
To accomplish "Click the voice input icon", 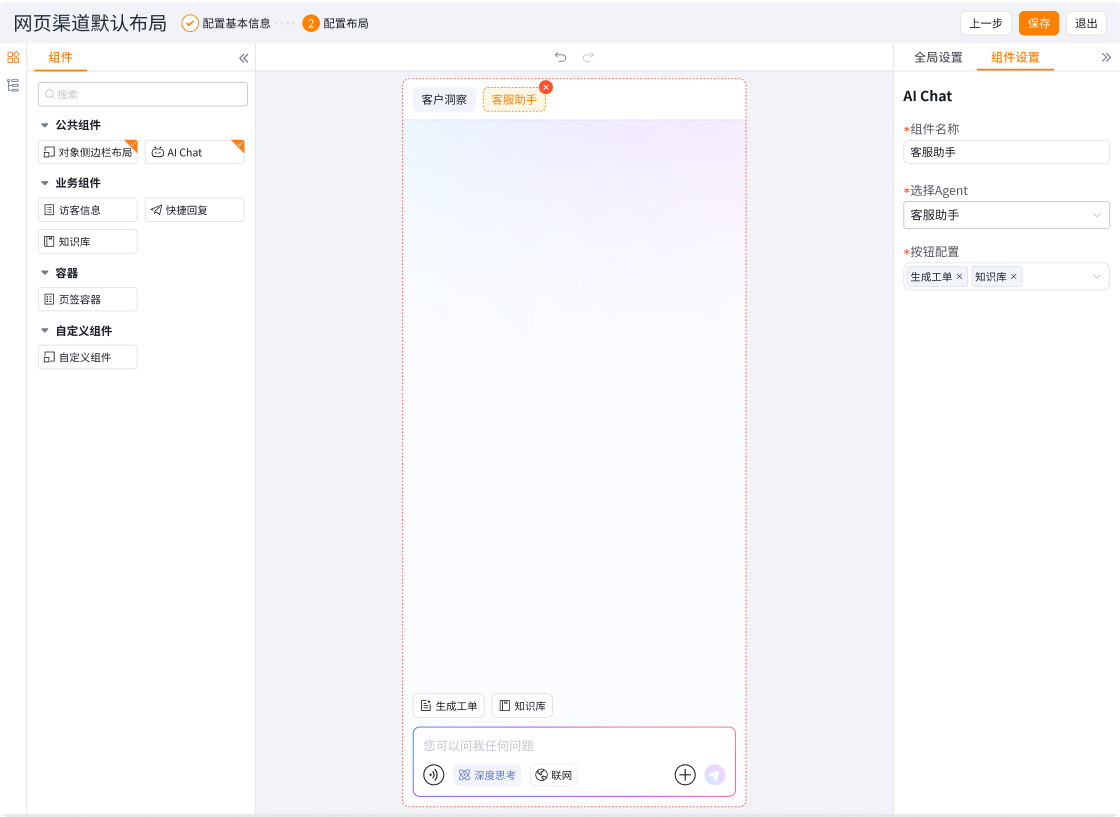I will click(434, 775).
